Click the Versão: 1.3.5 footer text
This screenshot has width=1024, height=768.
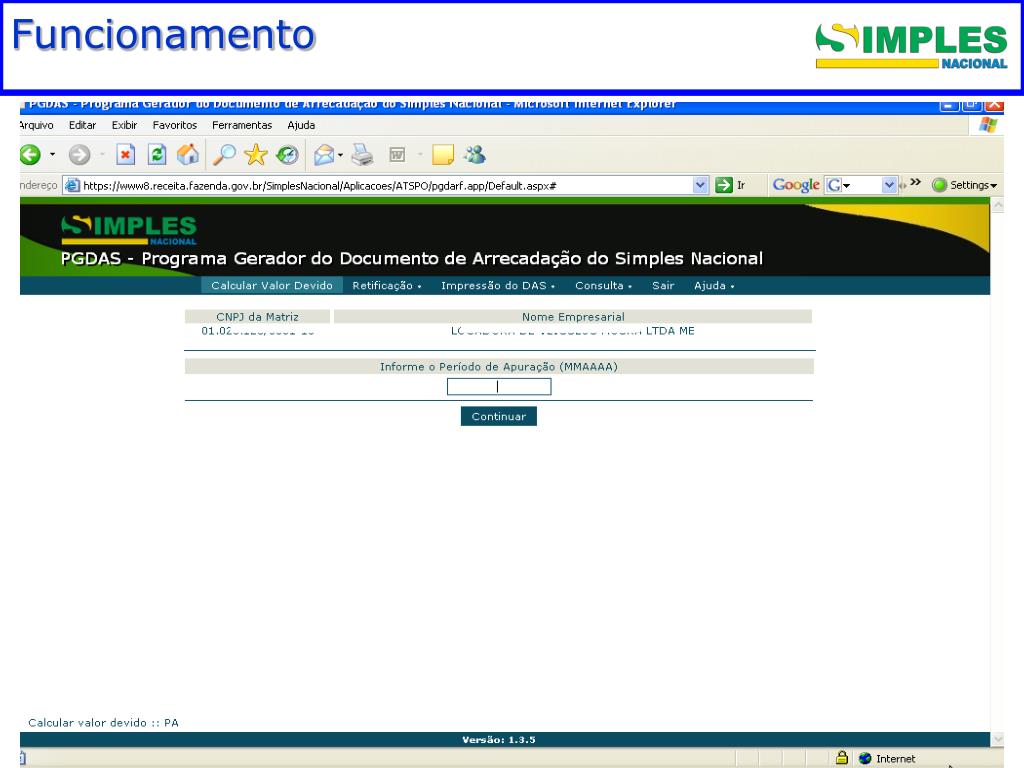coord(499,739)
